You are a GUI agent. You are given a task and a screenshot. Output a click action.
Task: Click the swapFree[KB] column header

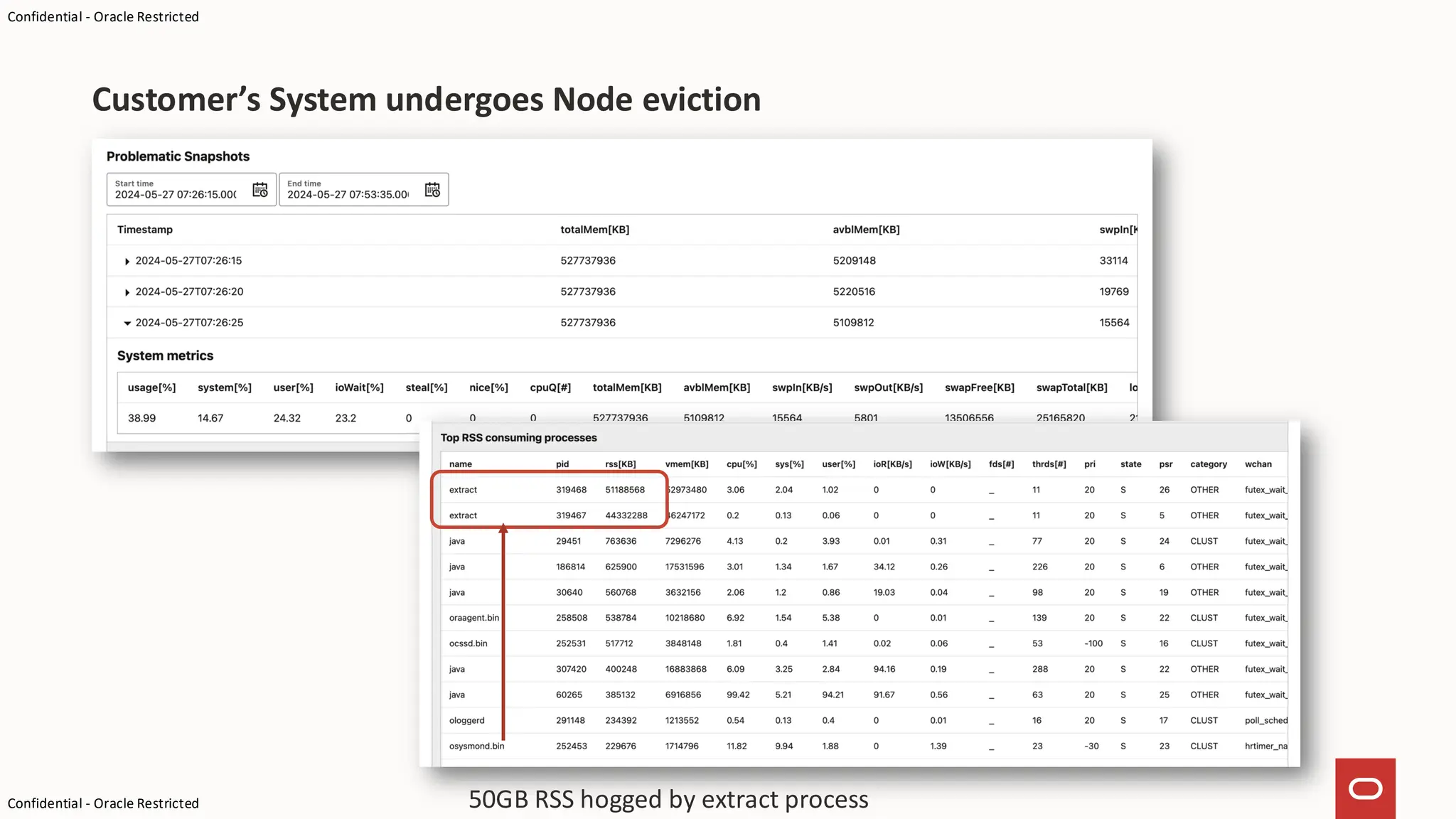[x=980, y=387]
